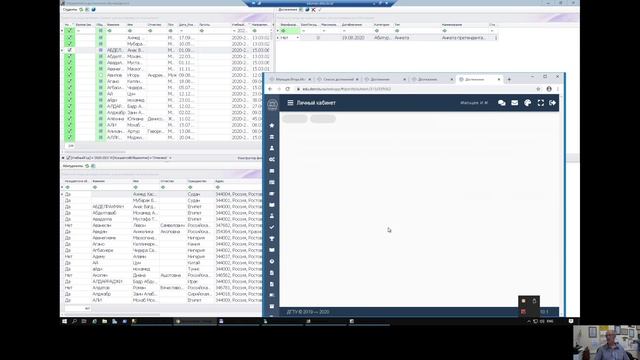Image resolution: width=640 pixels, height=360 pixels.
Task: Reload the page in the browser
Action: point(288,89)
